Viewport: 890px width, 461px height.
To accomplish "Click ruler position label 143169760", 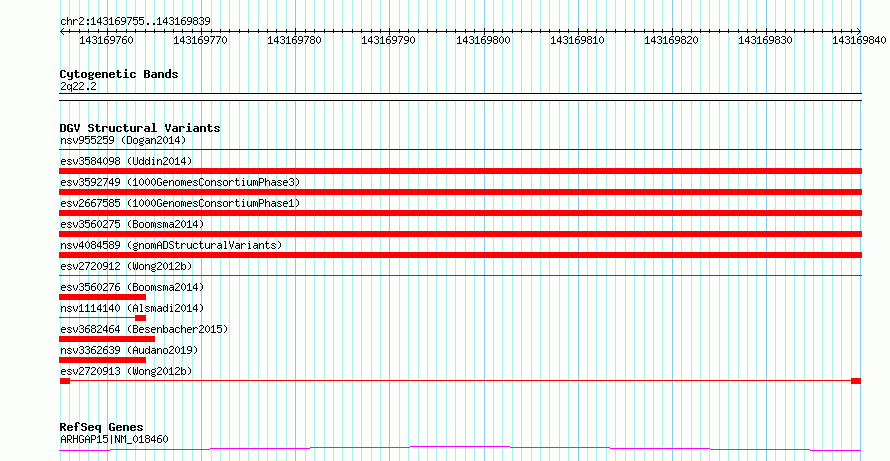I will [107, 40].
